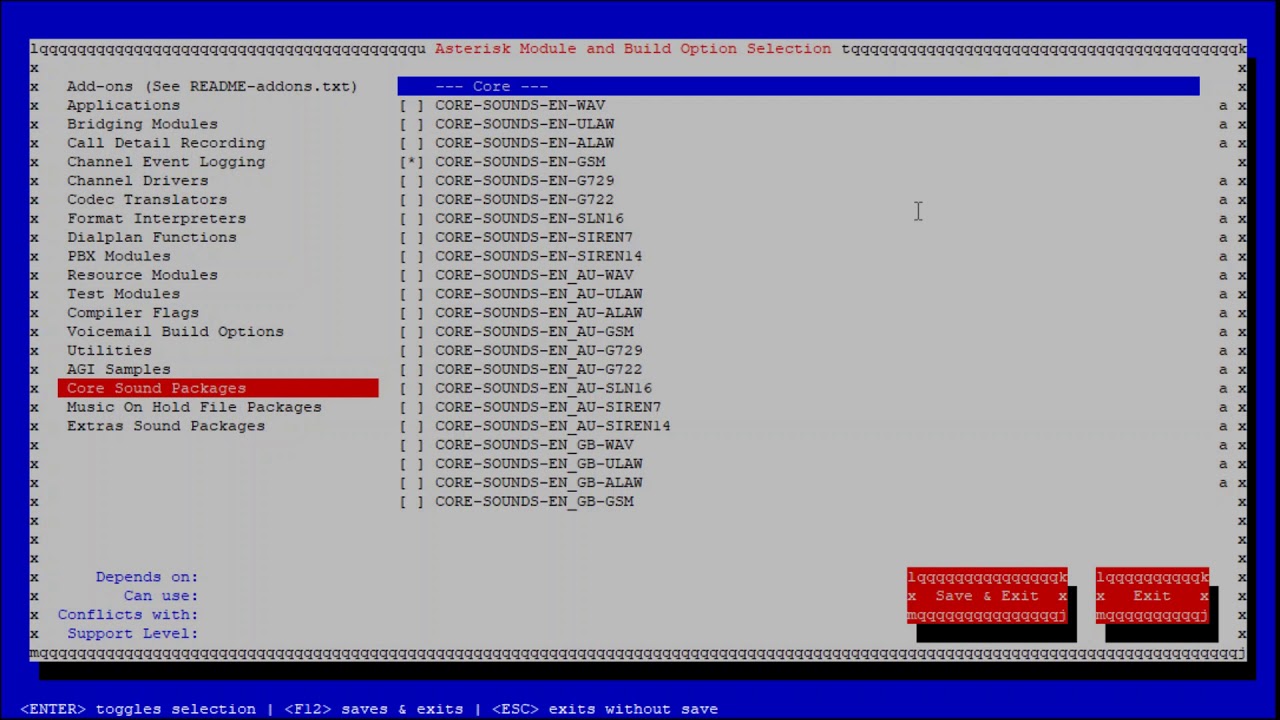Screen dimensions: 1280x720
Task: Open Extras Sound Packages category
Action: coord(166,426)
